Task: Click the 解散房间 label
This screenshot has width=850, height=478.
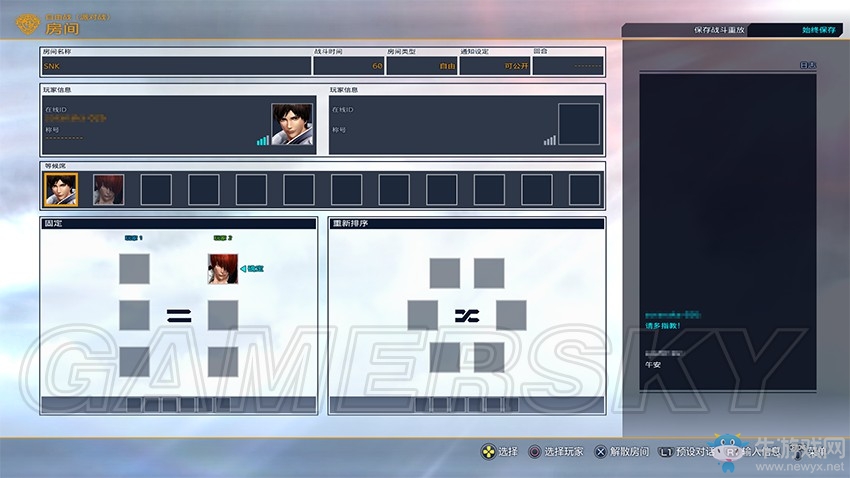Action: point(629,451)
